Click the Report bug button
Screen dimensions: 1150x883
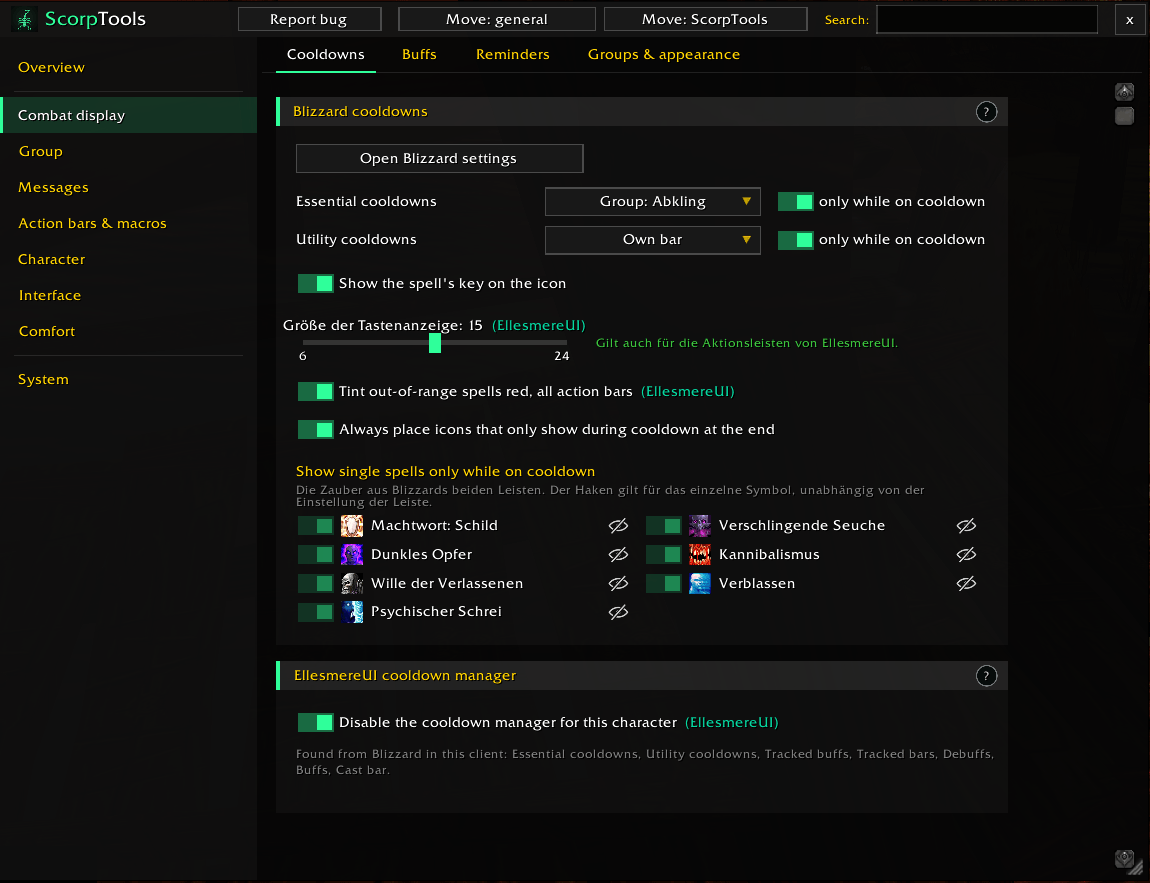(310, 20)
